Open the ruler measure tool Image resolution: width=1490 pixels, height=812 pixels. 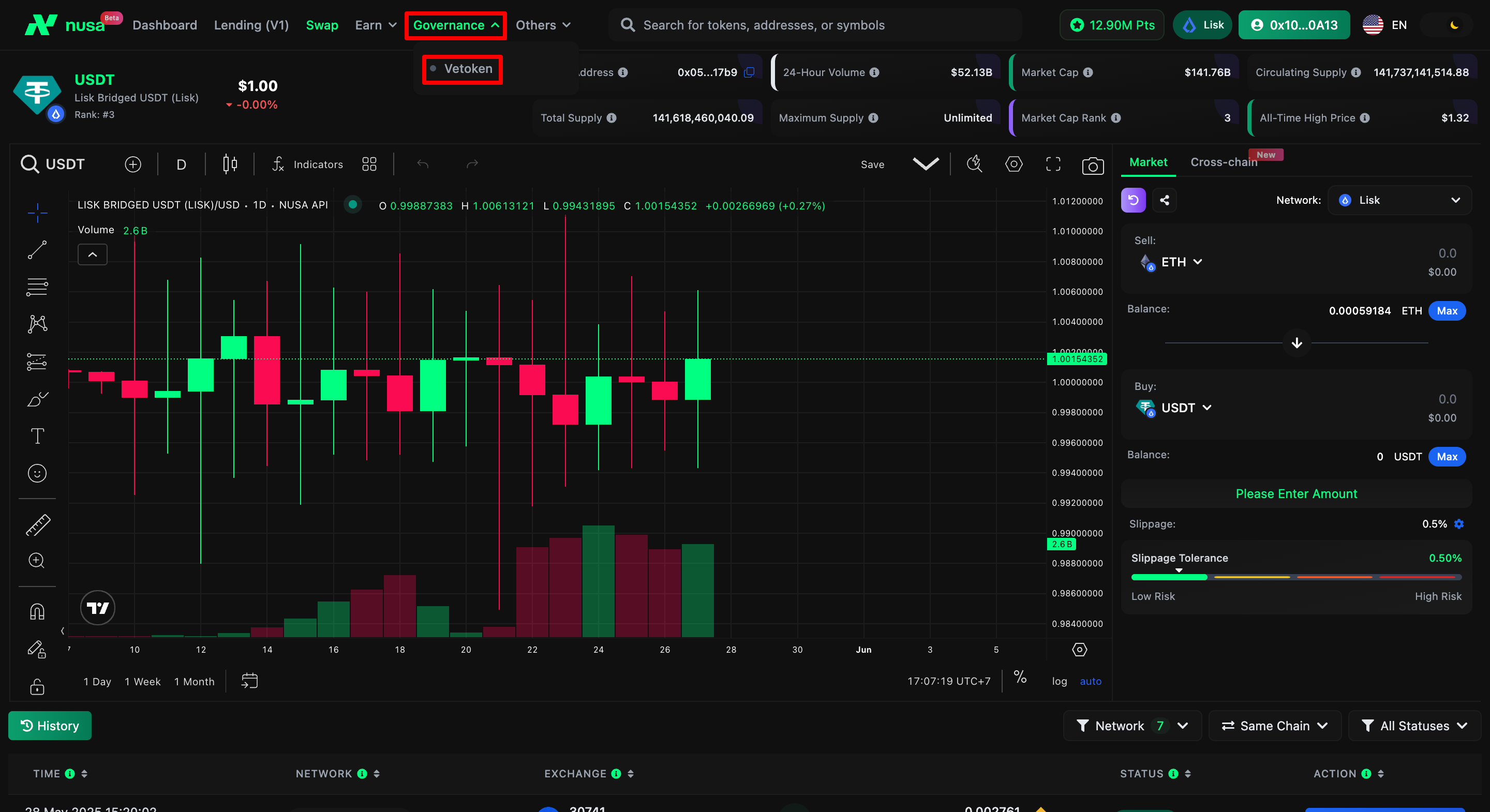(37, 524)
